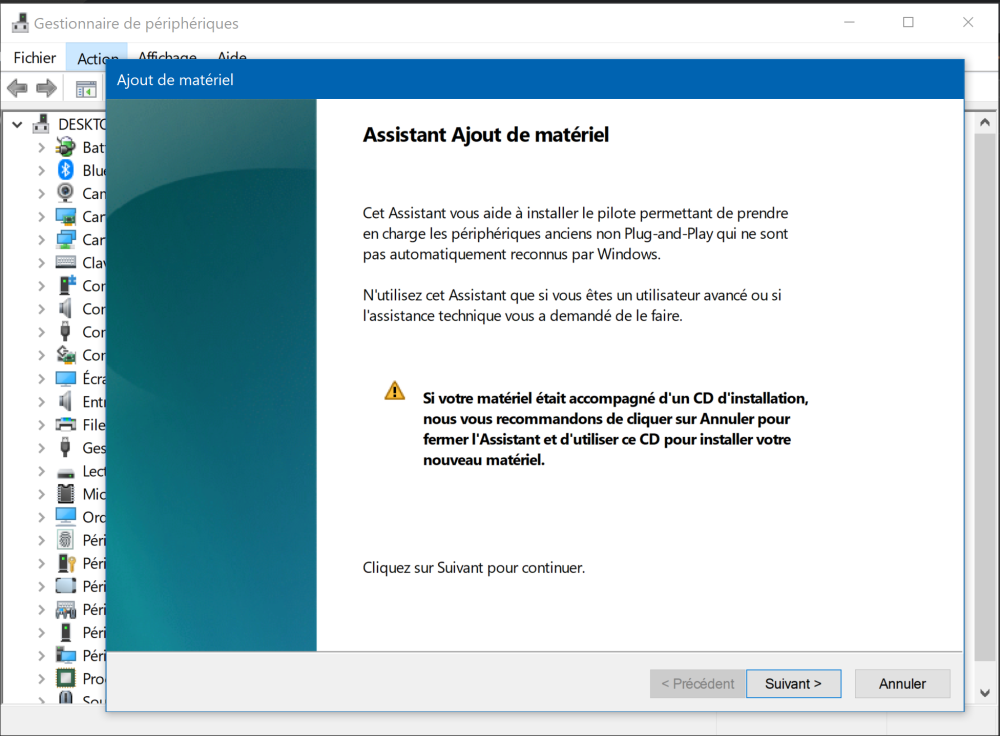Click Suivant to continue the wizard
Screen dimensions: 1000x736
tap(793, 684)
